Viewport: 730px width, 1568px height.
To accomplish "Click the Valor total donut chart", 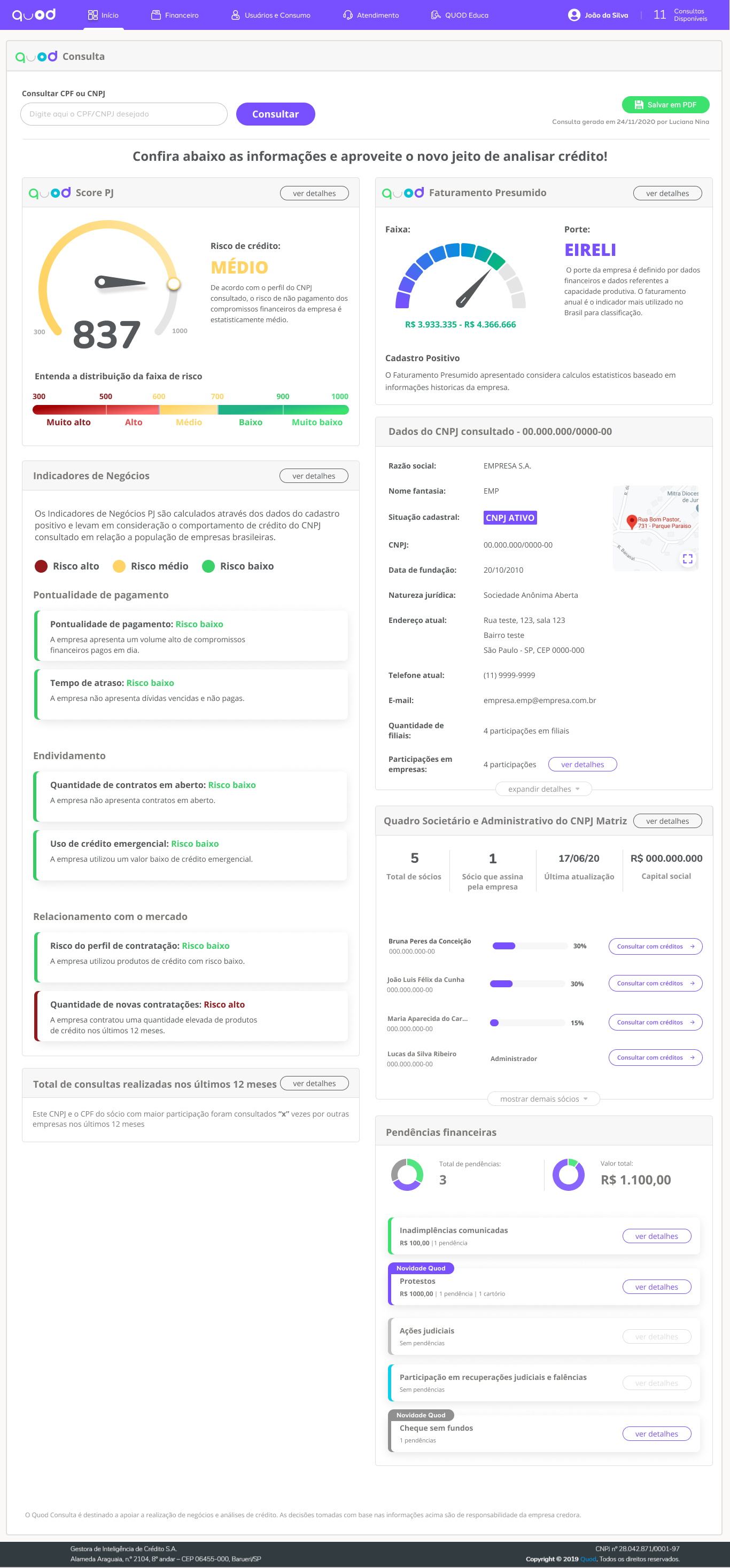I will [x=568, y=1175].
